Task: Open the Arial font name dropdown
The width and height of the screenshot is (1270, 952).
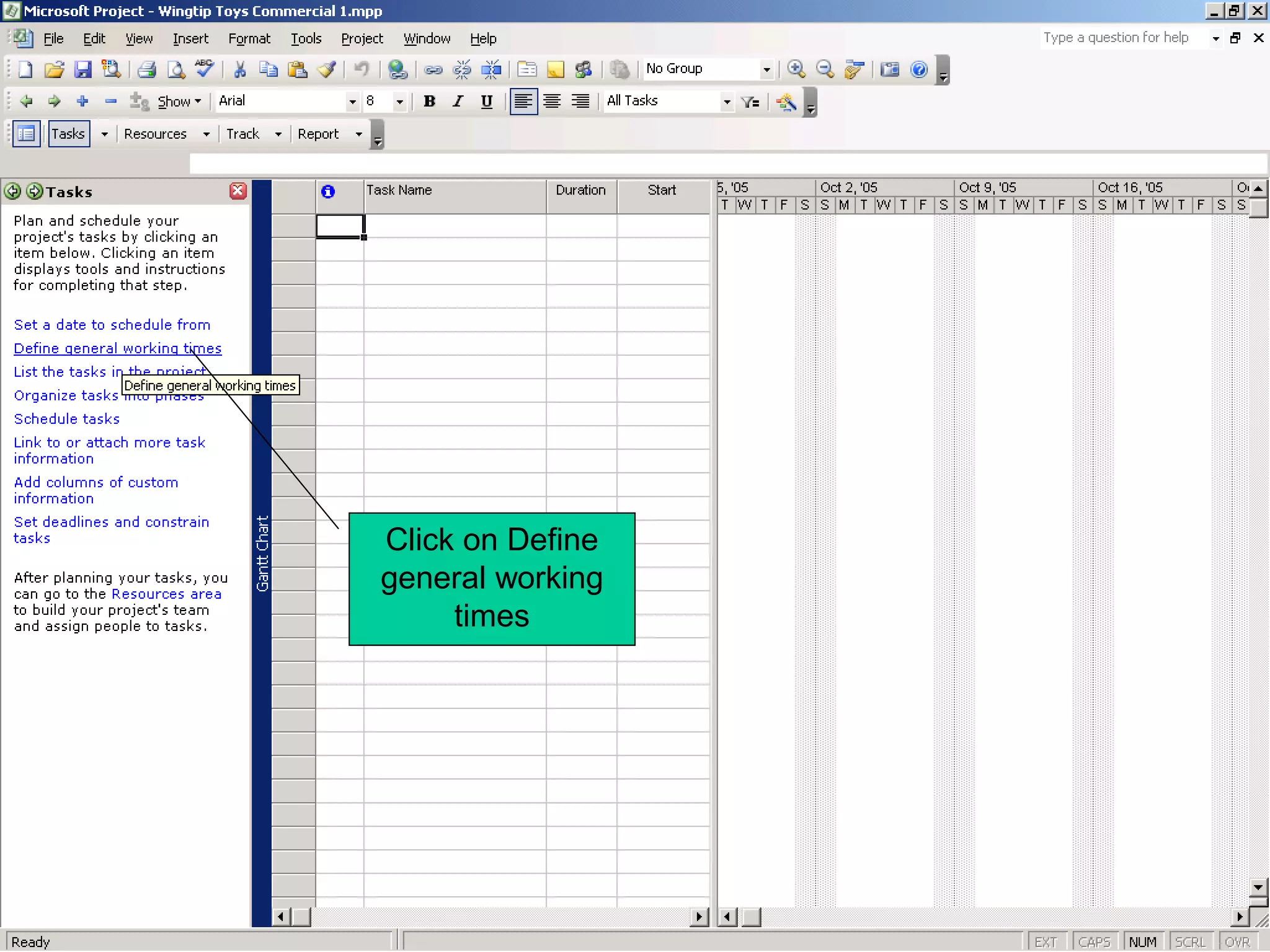Action: 352,102
